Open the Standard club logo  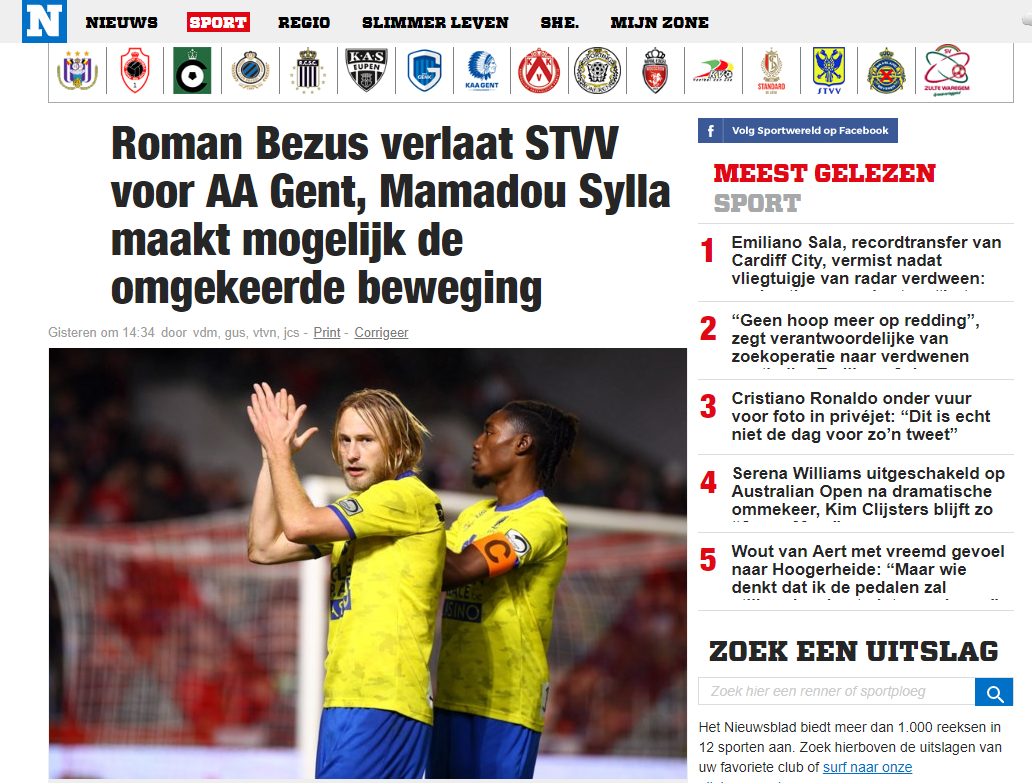(x=771, y=70)
